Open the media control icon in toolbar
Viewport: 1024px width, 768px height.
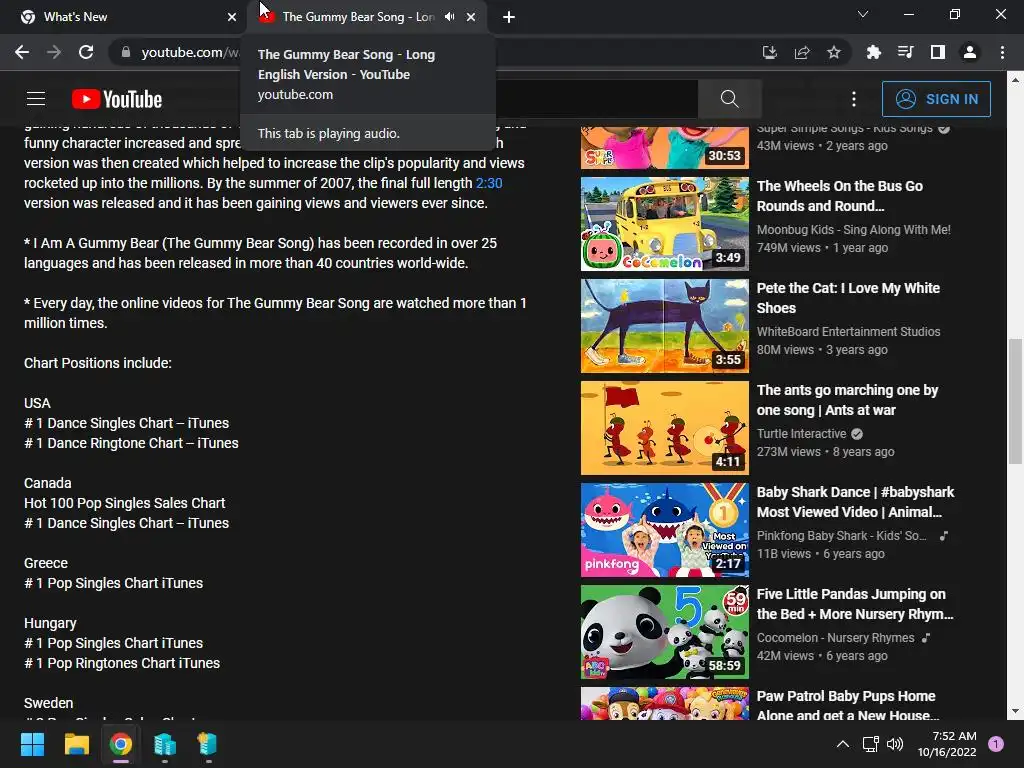point(905,52)
